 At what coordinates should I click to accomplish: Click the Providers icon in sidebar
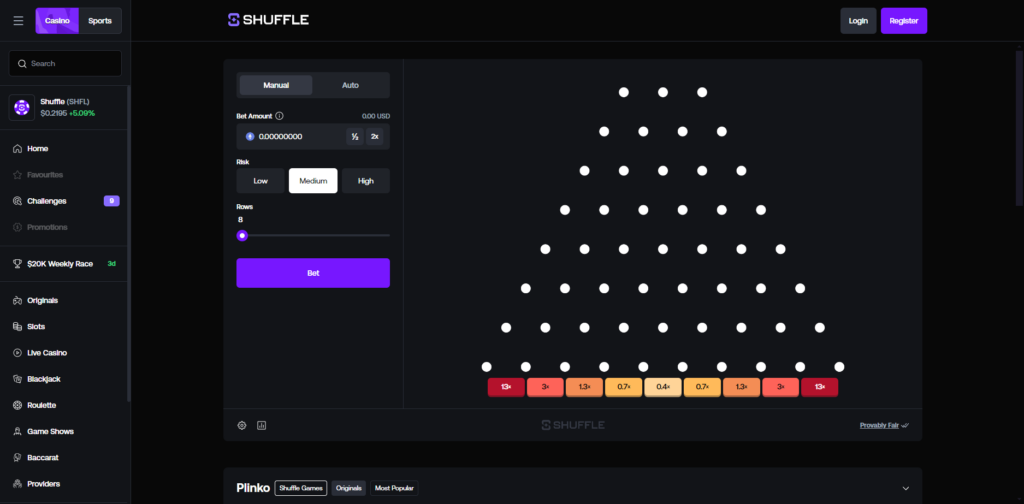tap(18, 484)
